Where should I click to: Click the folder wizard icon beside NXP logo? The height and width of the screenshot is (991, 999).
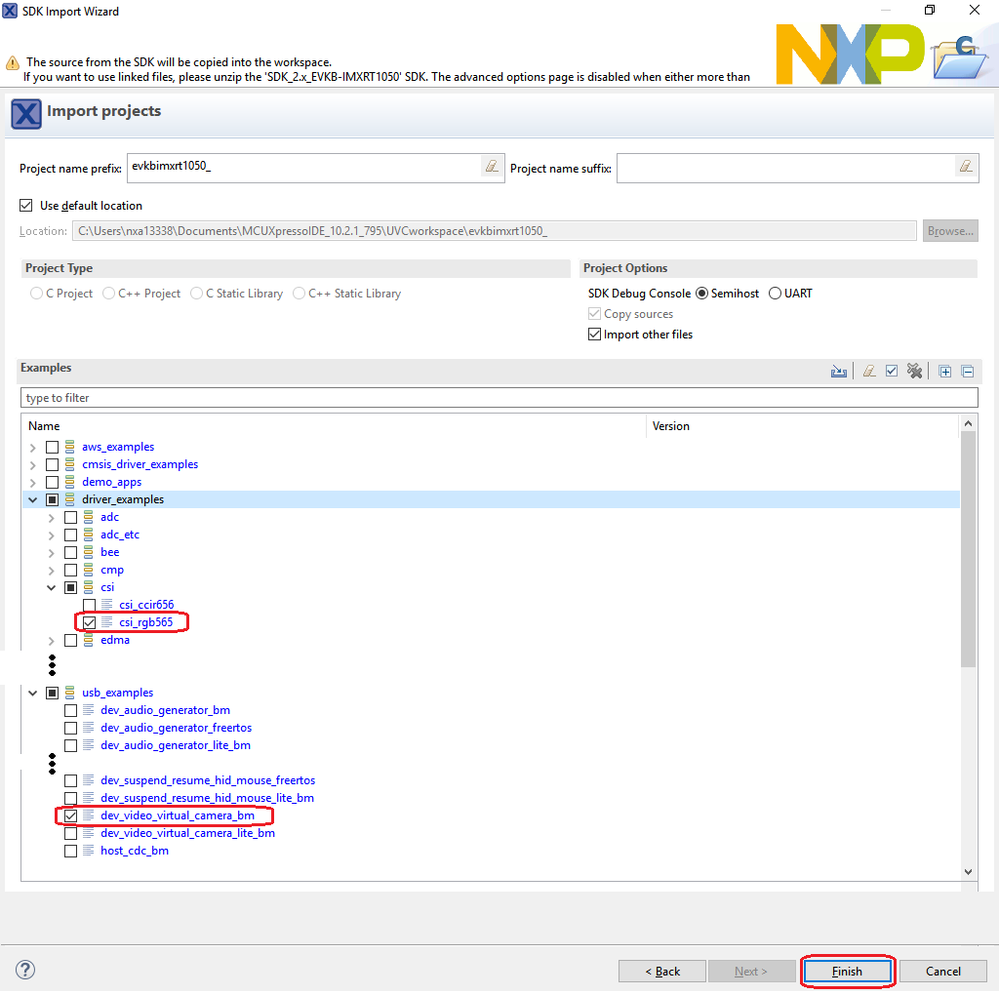[961, 58]
